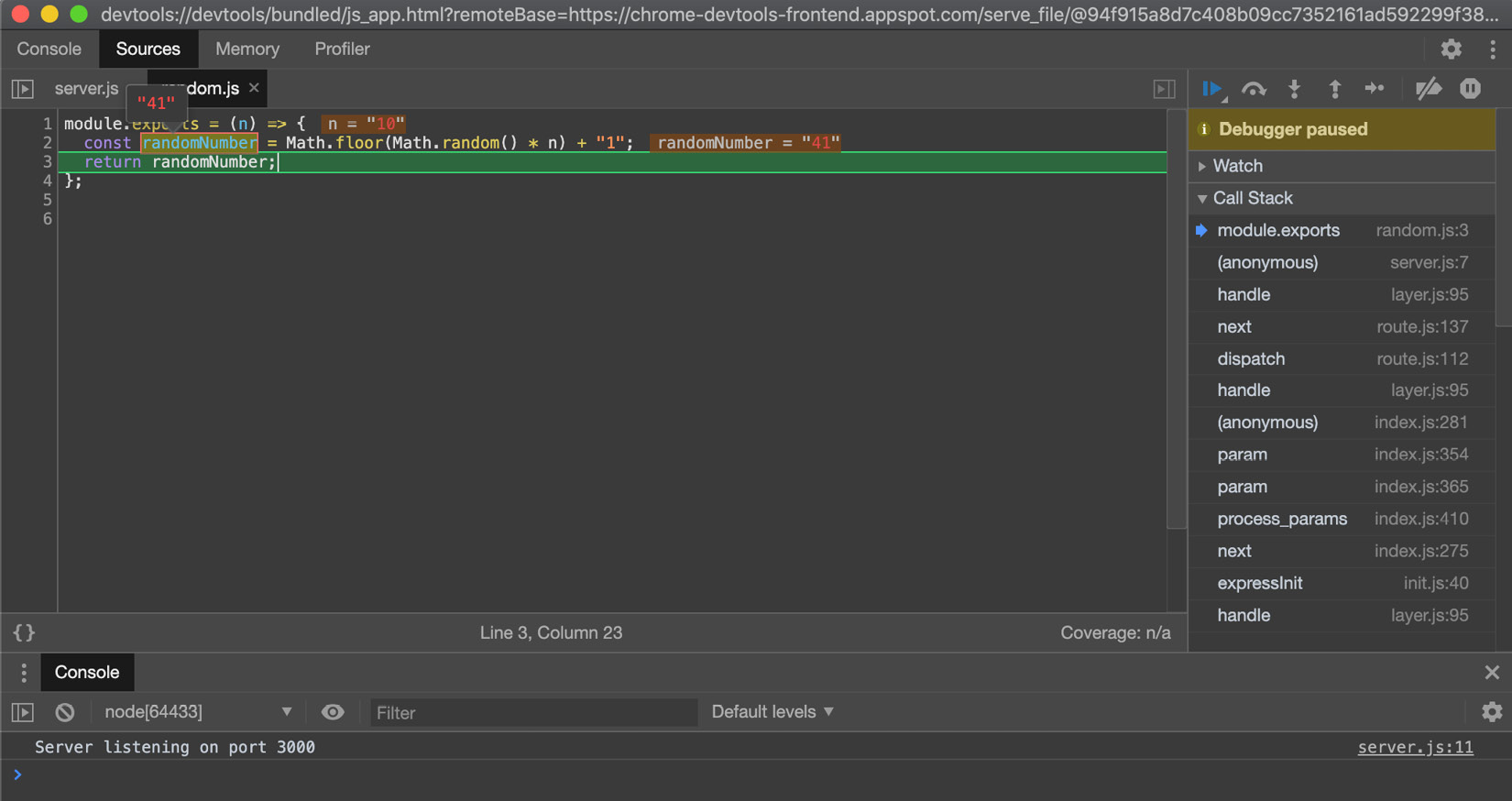Click line number 4 in gutter
The height and width of the screenshot is (801, 1512).
click(46, 181)
